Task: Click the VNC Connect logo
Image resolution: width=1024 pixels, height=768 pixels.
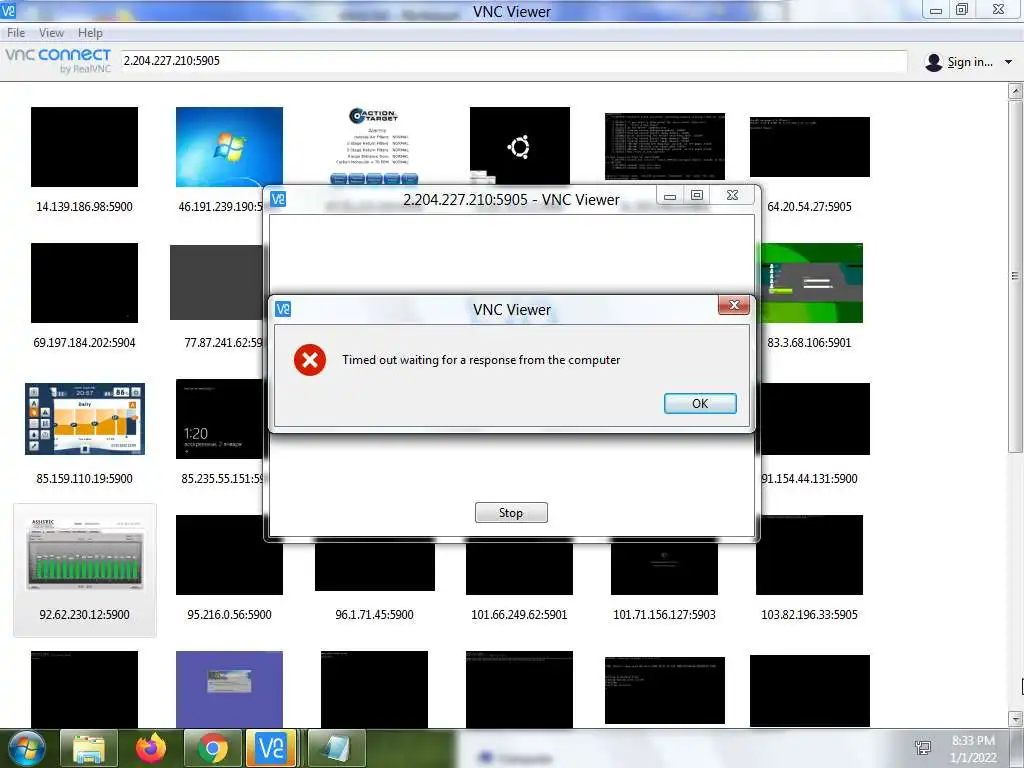Action: [58, 59]
